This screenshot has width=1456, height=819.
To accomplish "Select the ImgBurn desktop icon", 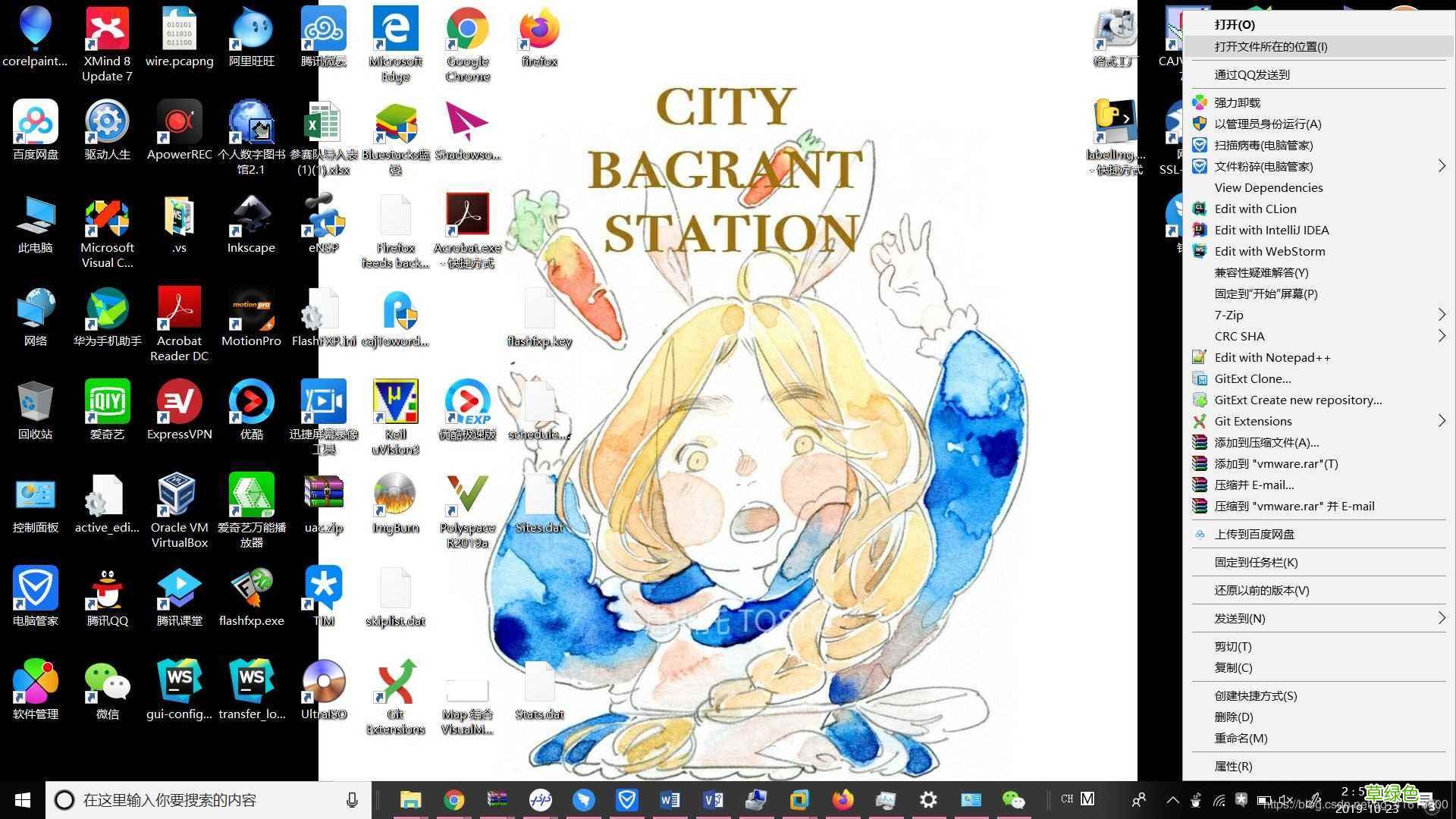I will [x=395, y=503].
